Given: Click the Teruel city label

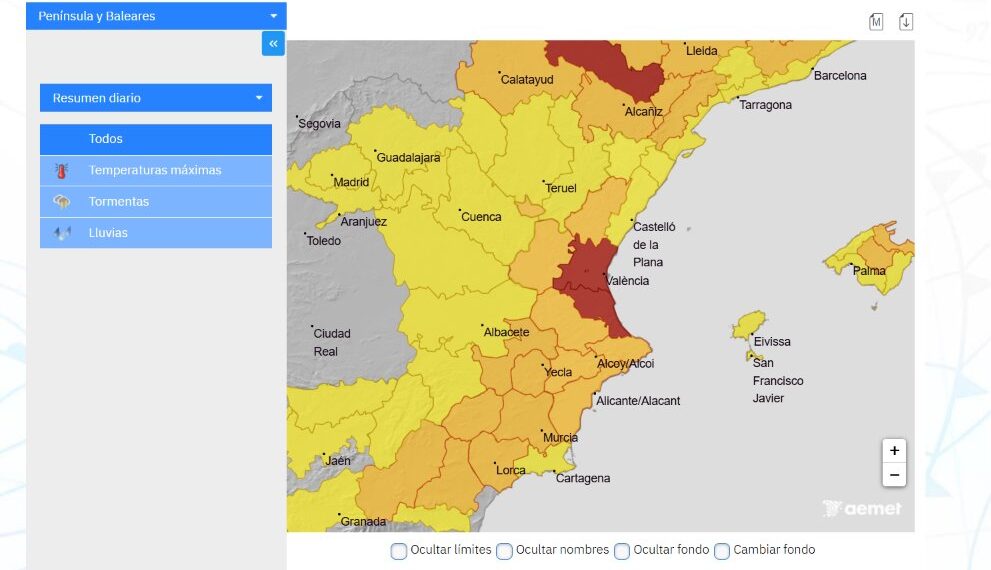Looking at the screenshot, I should tap(561, 188).
